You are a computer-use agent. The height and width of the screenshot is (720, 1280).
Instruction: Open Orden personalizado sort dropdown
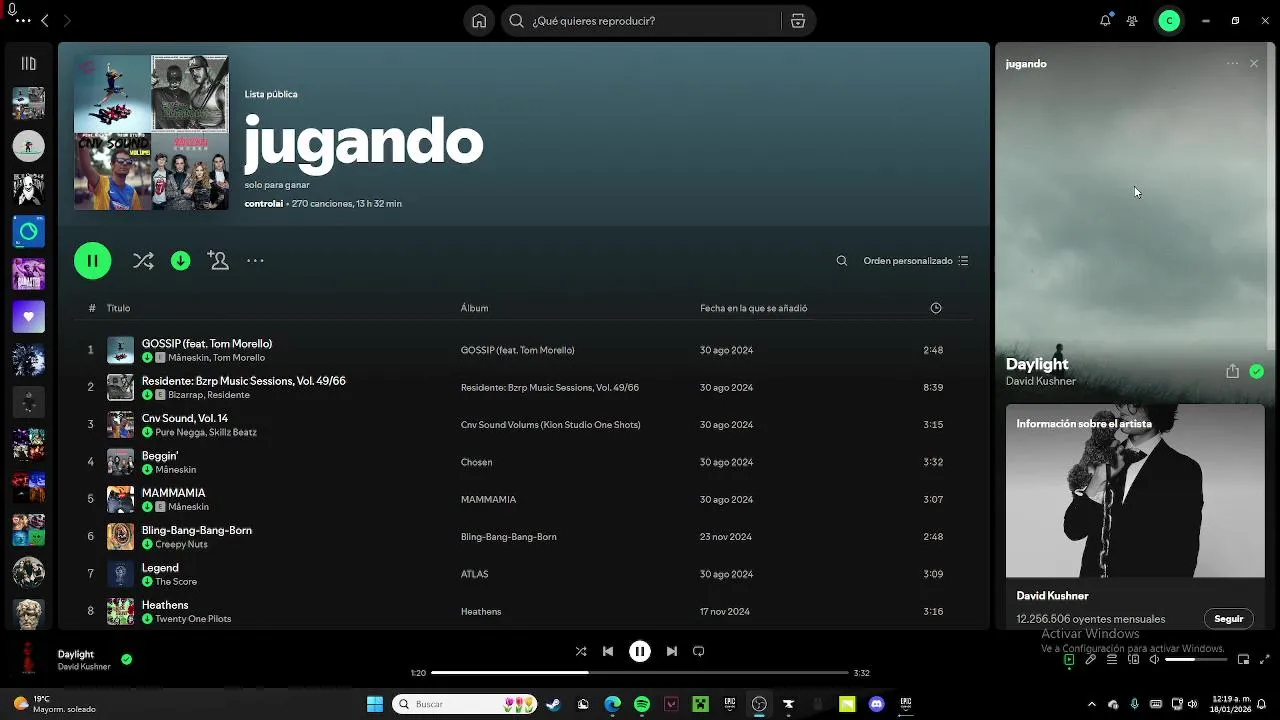[x=916, y=261]
